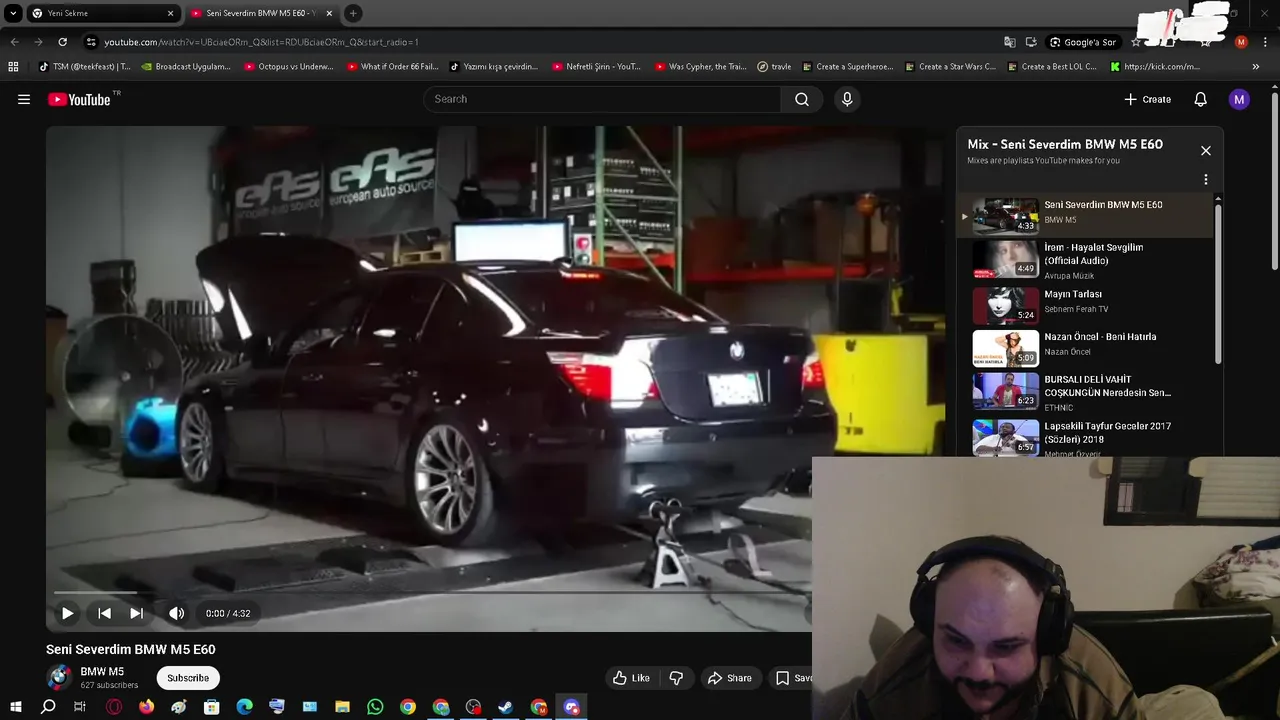Open the kick.com bookmark
The image size is (1280, 720).
[1155, 67]
